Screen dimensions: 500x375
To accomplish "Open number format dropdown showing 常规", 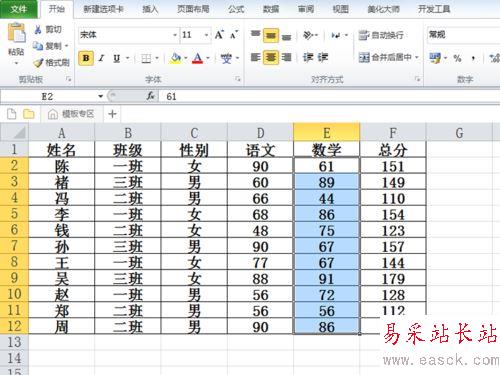I will pyautogui.click(x=463, y=34).
